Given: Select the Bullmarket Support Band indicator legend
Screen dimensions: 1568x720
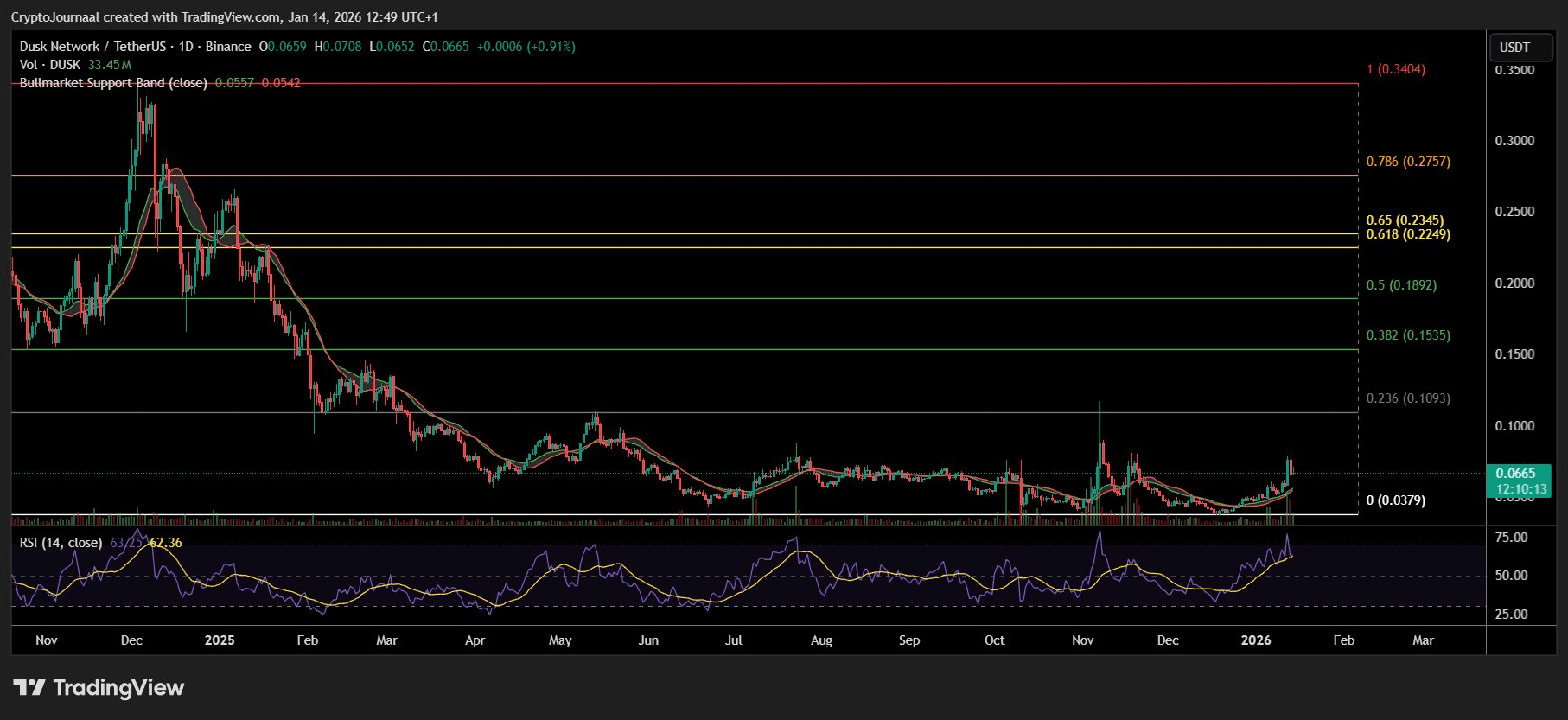Looking at the screenshot, I should click(x=113, y=83).
